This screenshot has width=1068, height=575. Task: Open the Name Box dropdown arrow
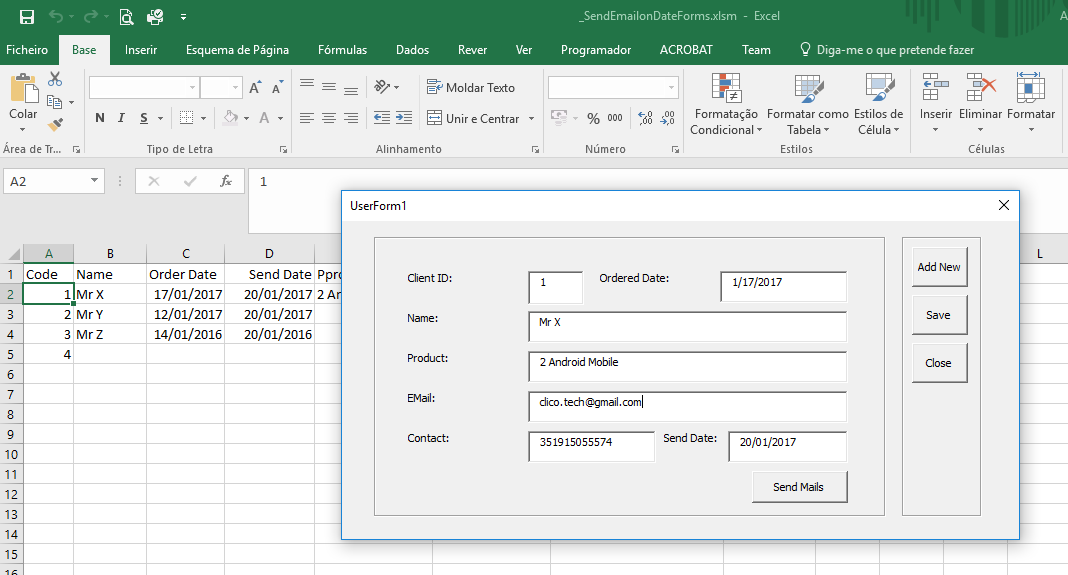95,181
